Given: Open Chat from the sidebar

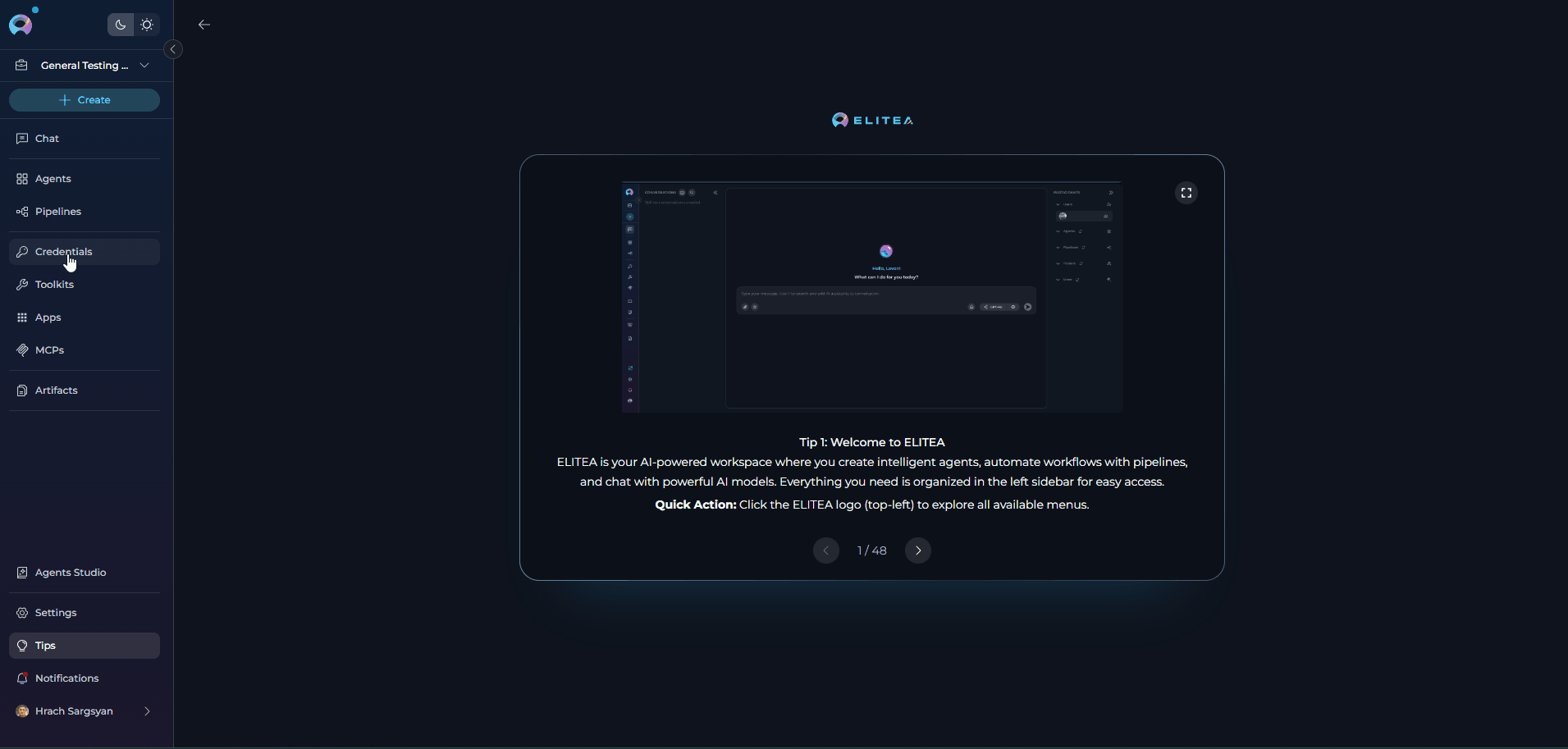Looking at the screenshot, I should (x=47, y=139).
